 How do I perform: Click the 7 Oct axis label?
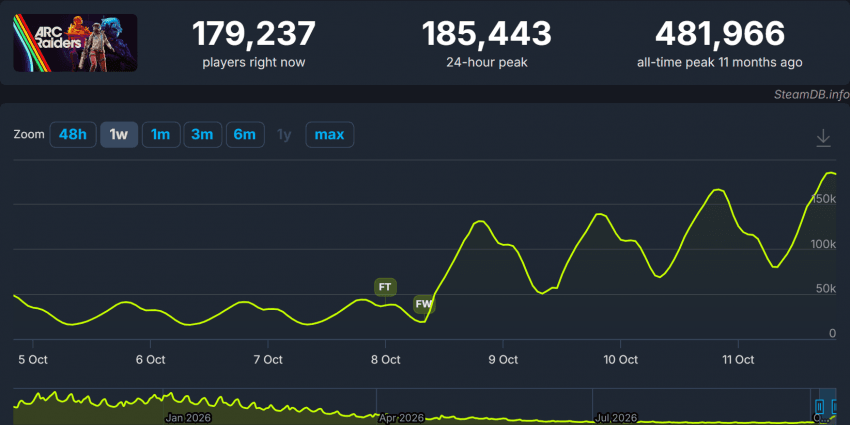click(268, 359)
